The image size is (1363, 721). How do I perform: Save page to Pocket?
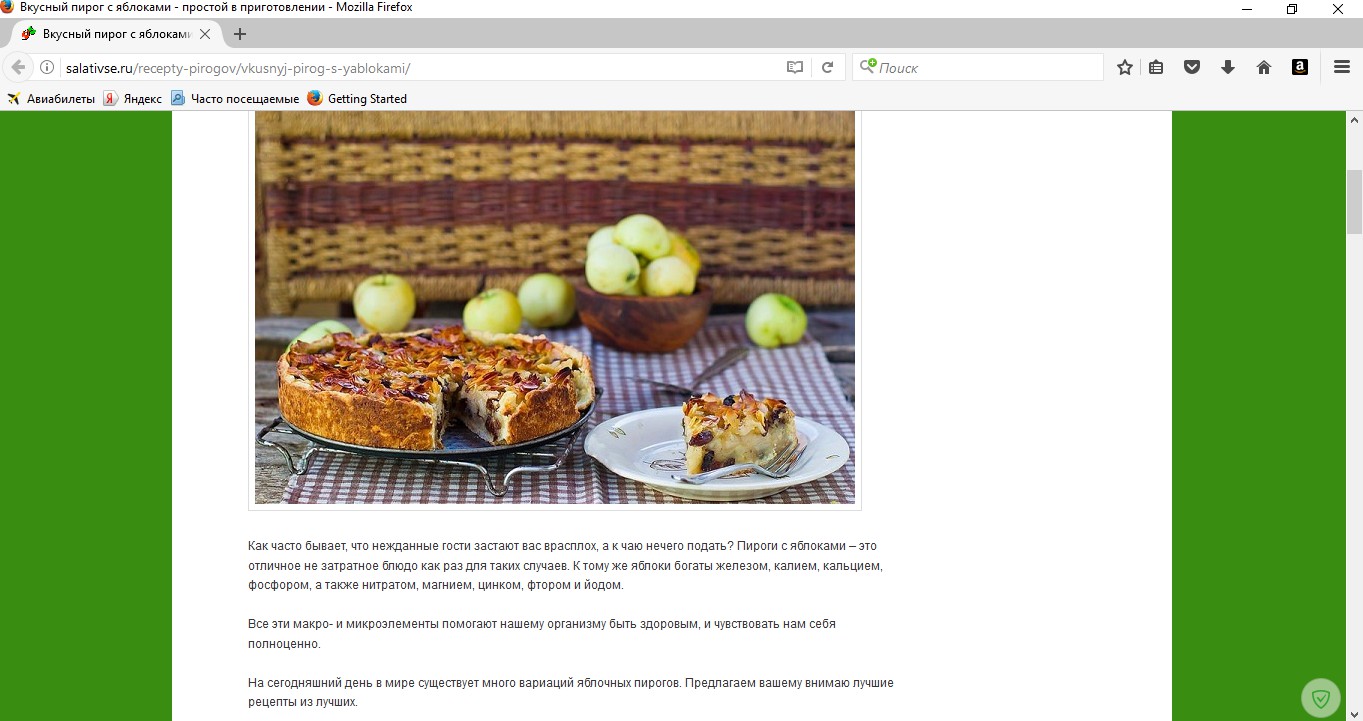pyautogui.click(x=1192, y=67)
